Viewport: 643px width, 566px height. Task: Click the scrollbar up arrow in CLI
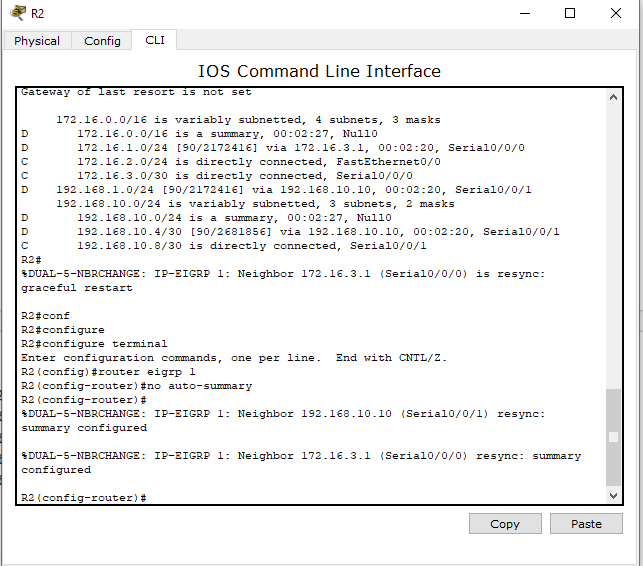click(613, 96)
